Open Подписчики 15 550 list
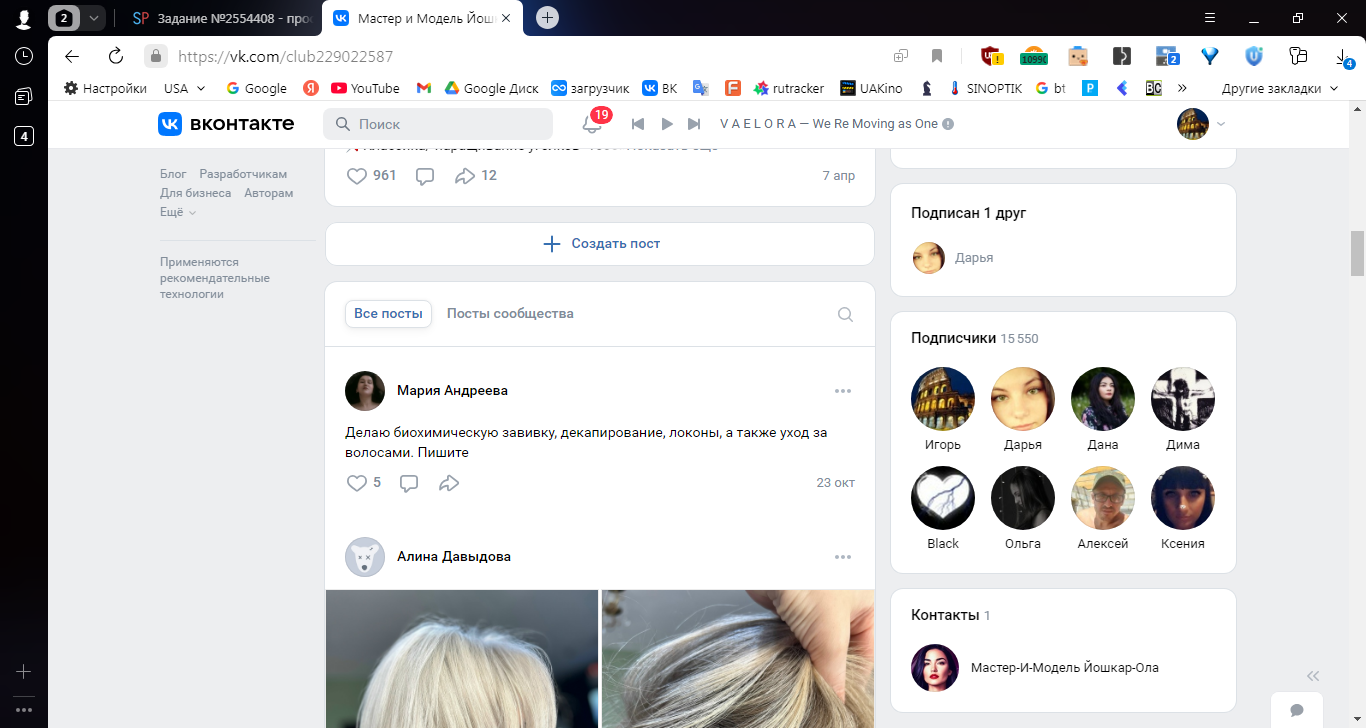The height and width of the screenshot is (728, 1366). tap(975, 338)
